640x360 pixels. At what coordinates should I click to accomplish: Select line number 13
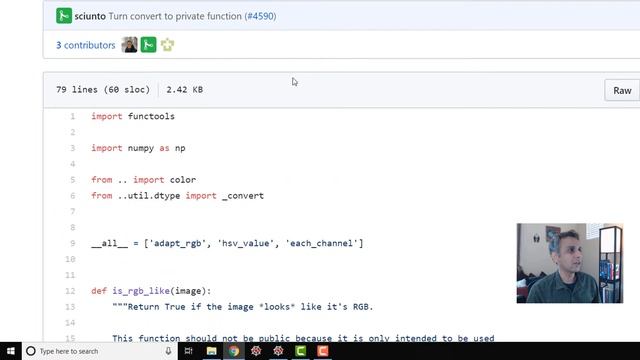[70, 307]
